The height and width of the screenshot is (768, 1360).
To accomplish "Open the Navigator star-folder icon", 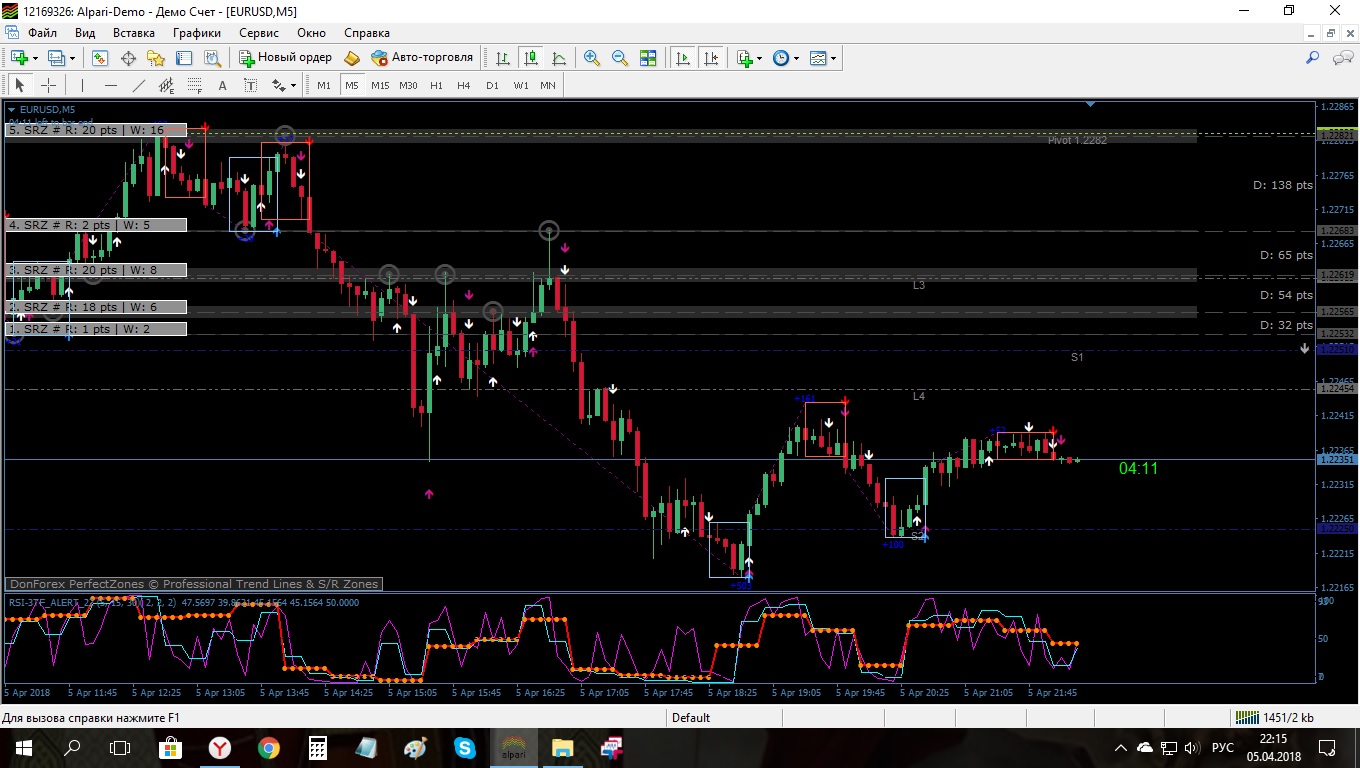I will click(156, 58).
